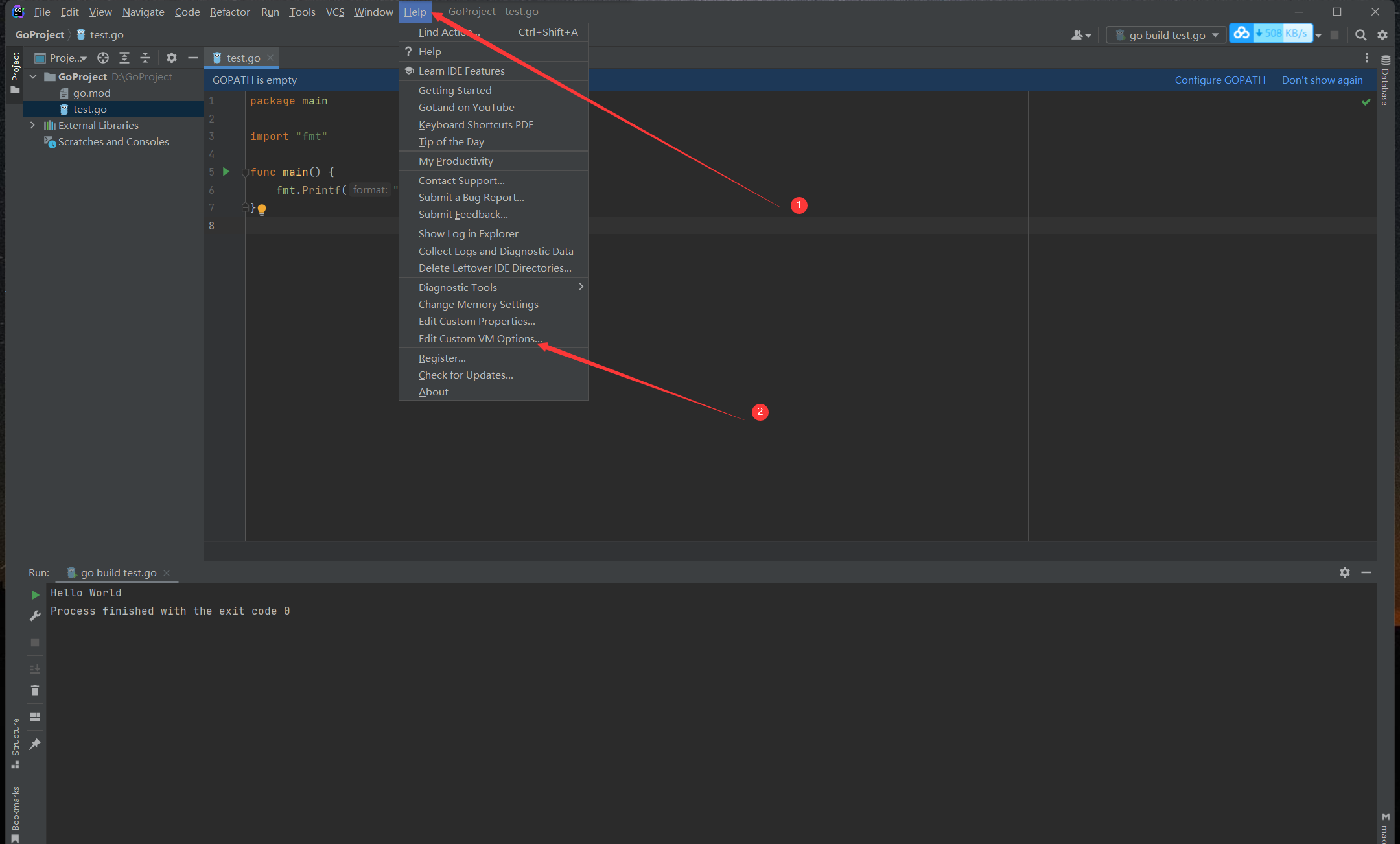This screenshot has height=844, width=1400.
Task: Click Don't show again link
Action: coord(1322,80)
